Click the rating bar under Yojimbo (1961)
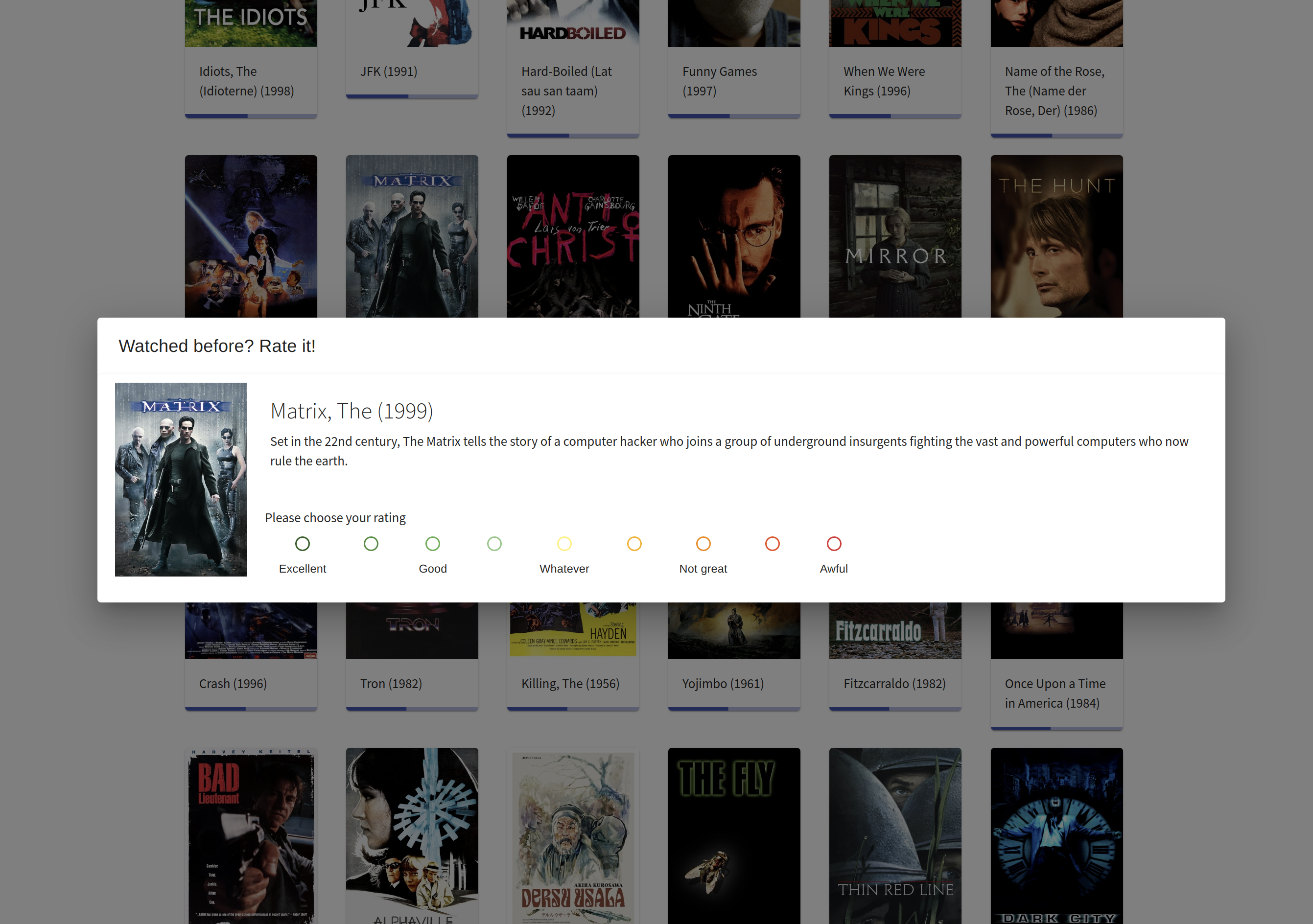 (734, 709)
